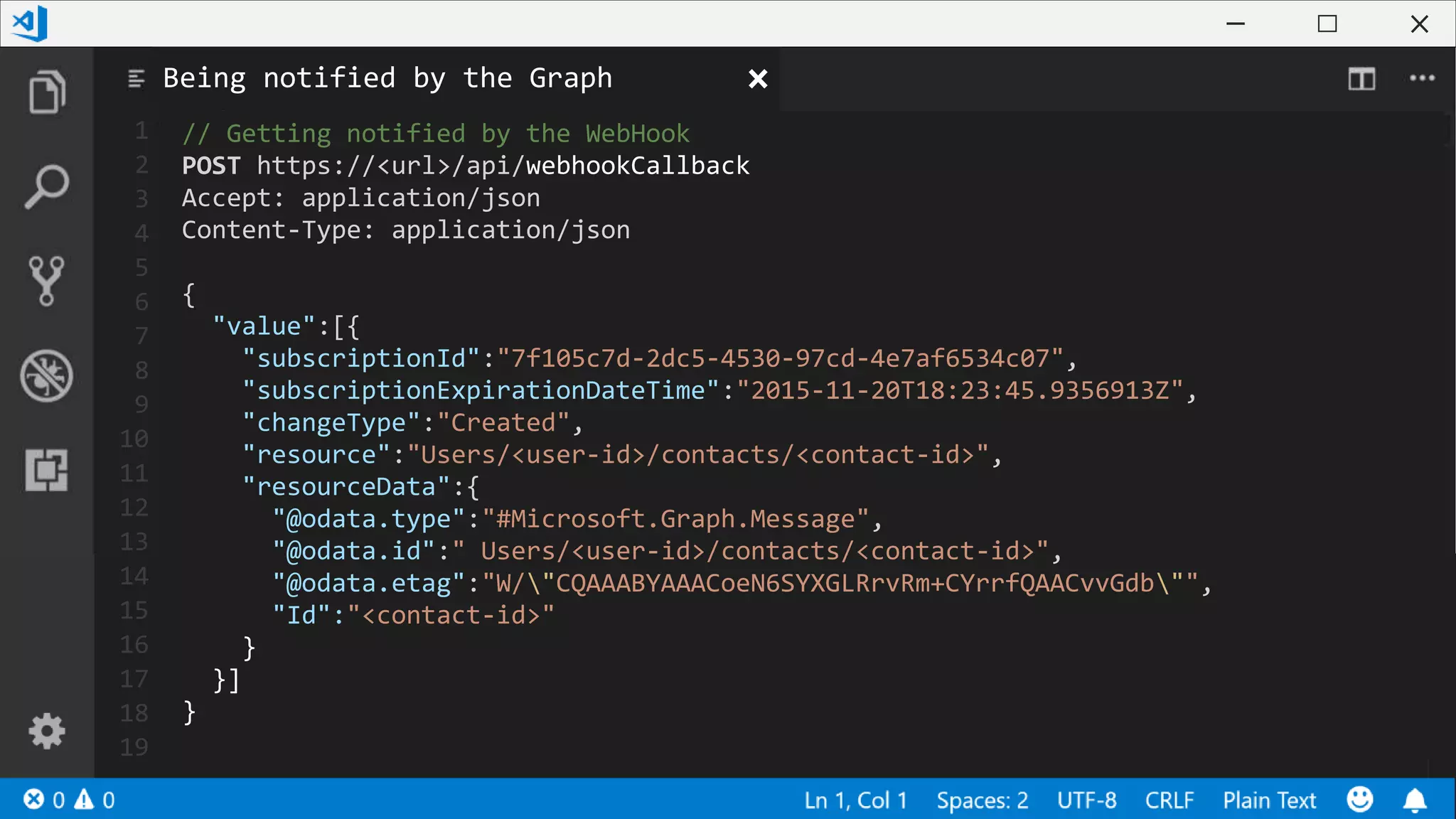Maximize the VS Code window
This screenshot has width=1456, height=819.
1327,23
